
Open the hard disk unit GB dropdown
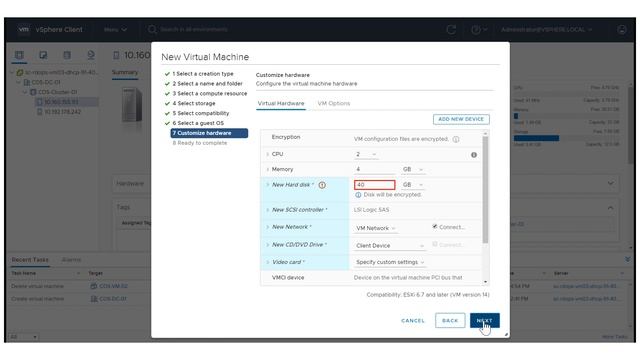pos(413,185)
